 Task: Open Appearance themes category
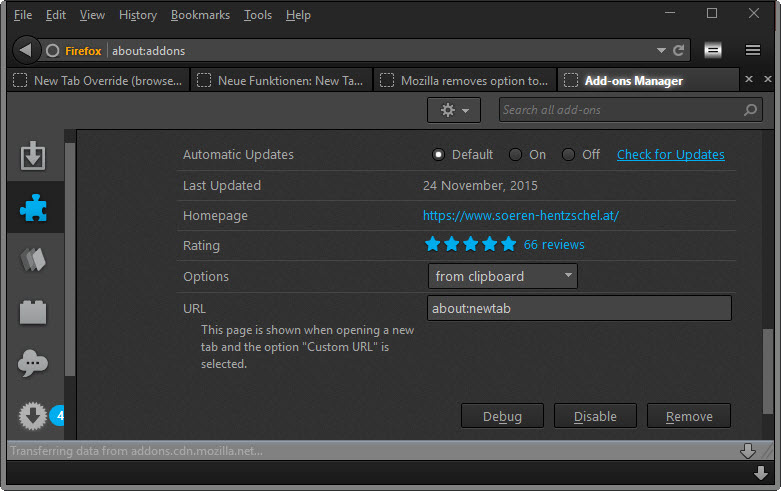[33, 259]
